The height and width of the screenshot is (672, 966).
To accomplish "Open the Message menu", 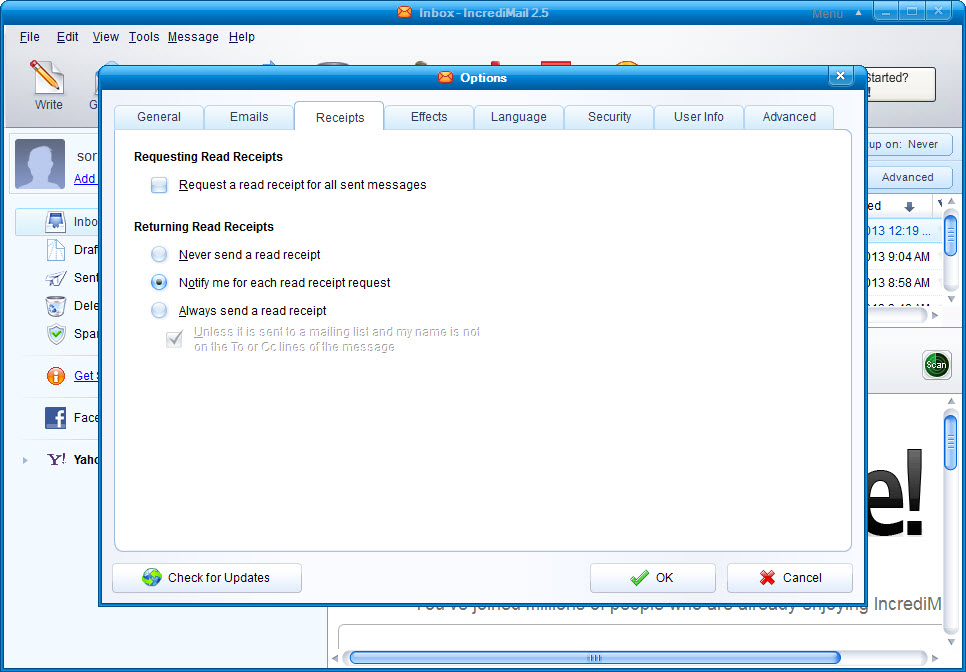I will 193,37.
